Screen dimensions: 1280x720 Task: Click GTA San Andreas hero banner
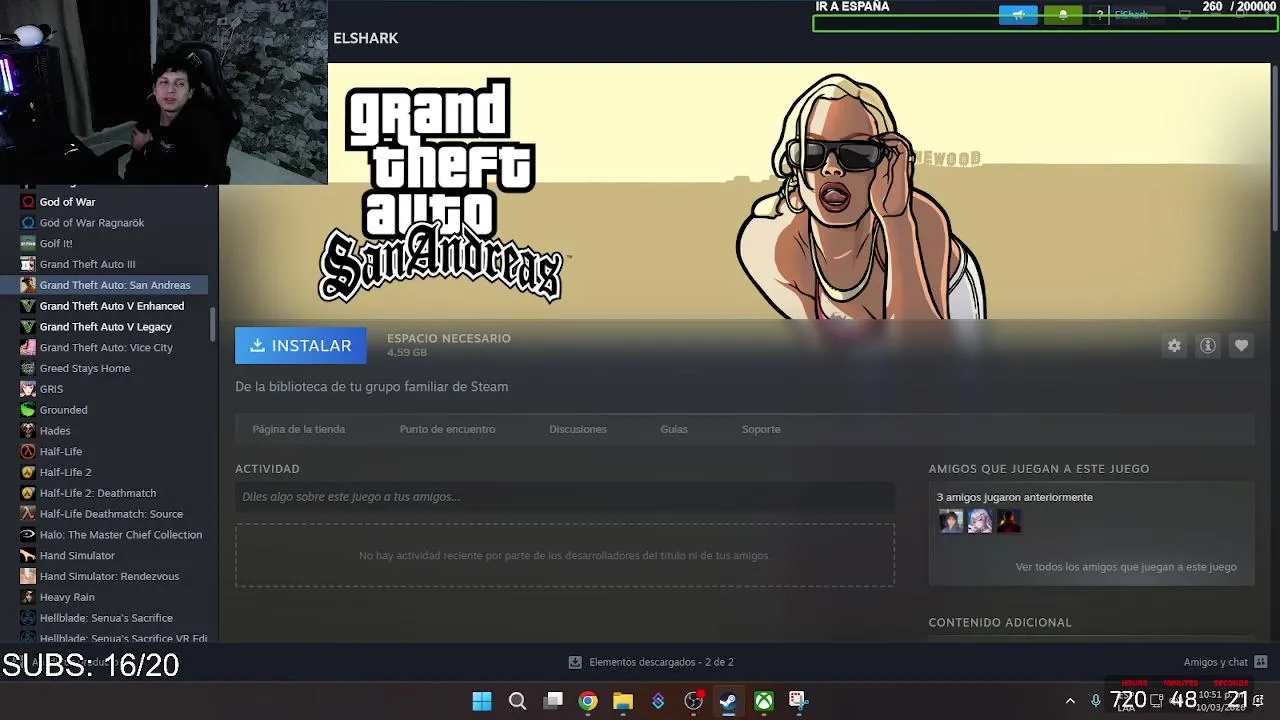click(745, 191)
